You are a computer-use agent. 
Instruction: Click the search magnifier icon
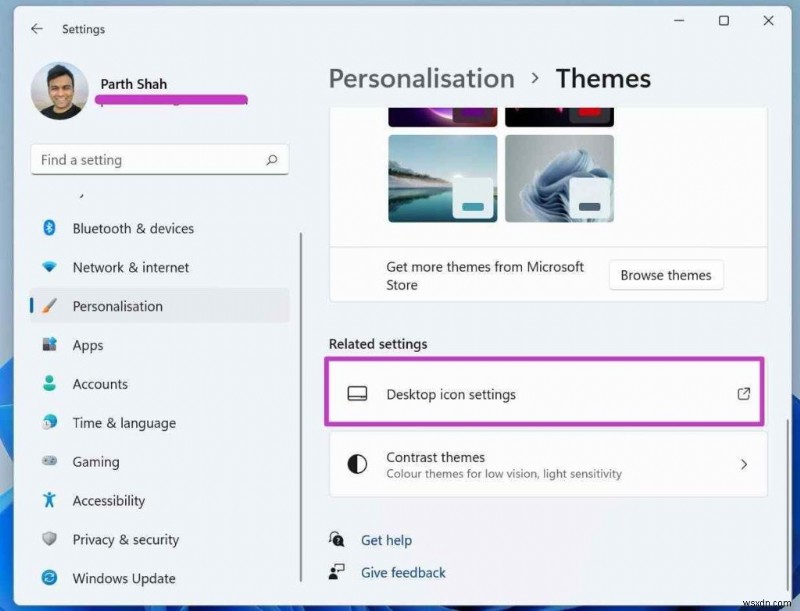(272, 160)
